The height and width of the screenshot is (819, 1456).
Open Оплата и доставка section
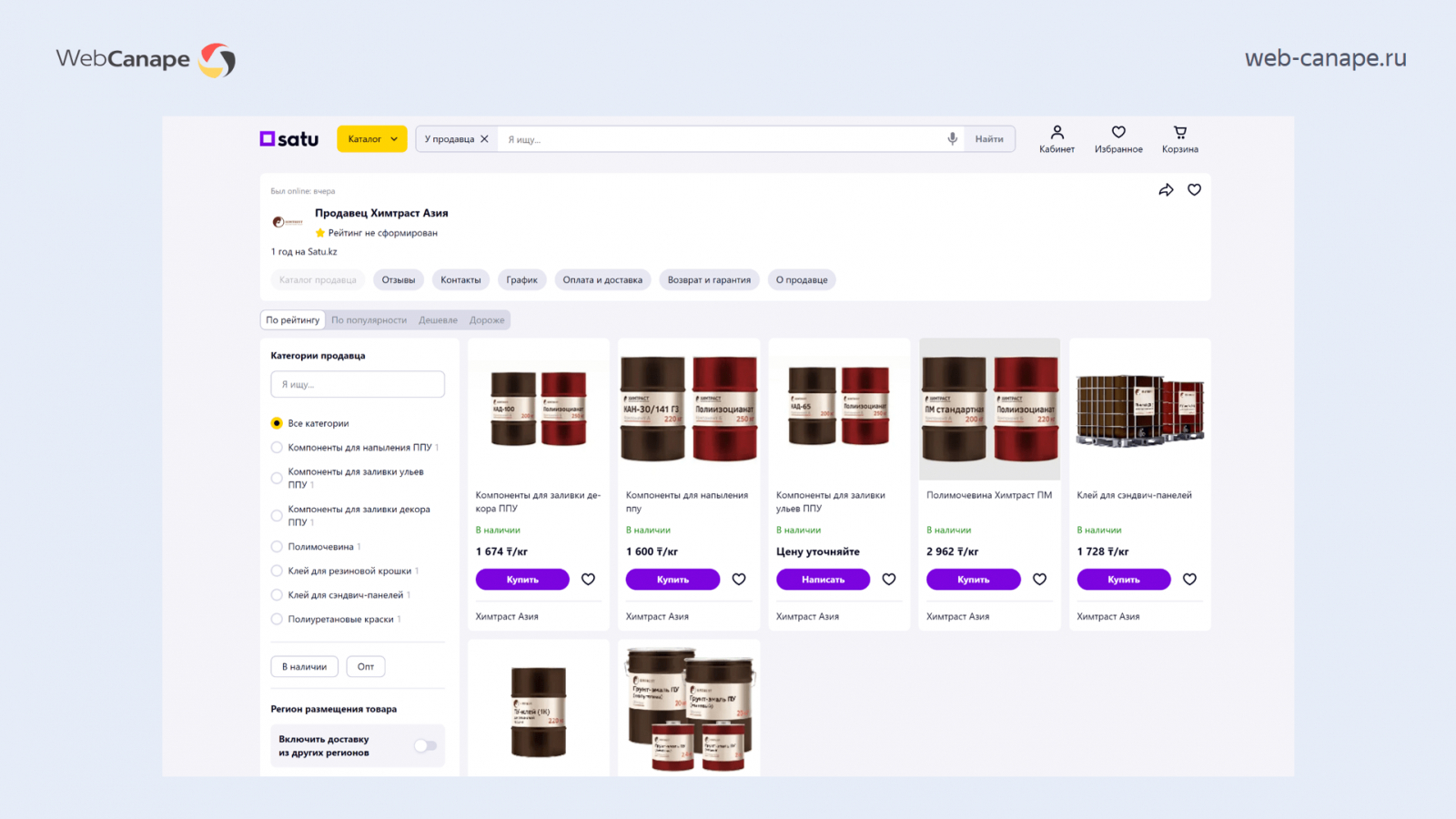(x=602, y=280)
